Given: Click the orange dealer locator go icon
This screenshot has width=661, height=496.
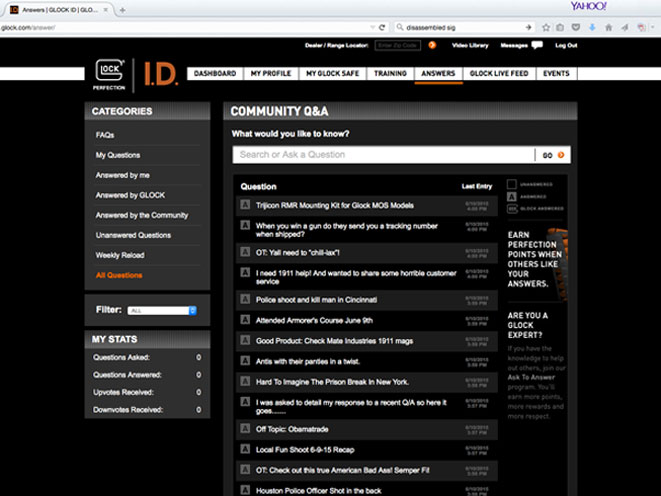Looking at the screenshot, I should (432, 45).
